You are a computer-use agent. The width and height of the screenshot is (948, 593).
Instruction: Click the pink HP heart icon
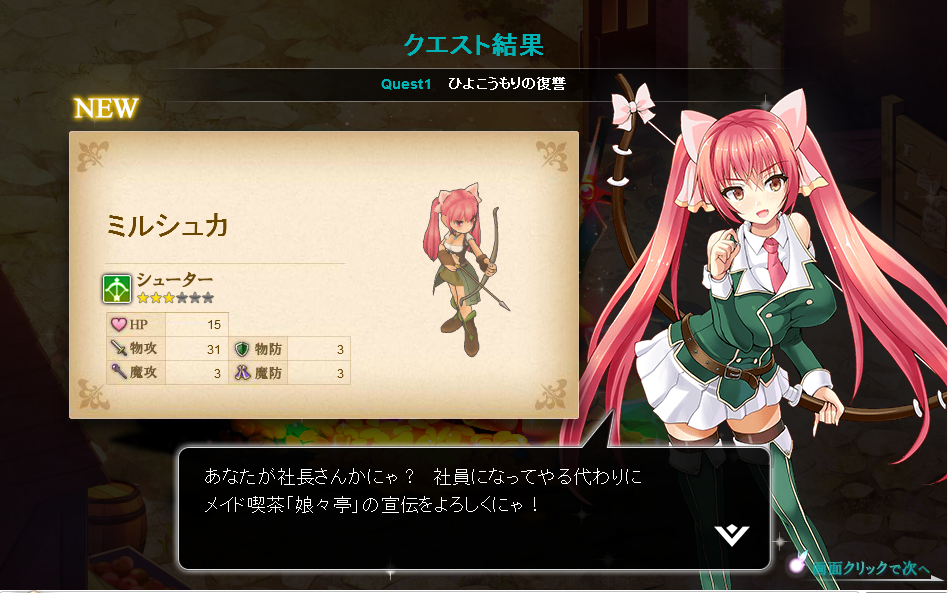(x=118, y=325)
